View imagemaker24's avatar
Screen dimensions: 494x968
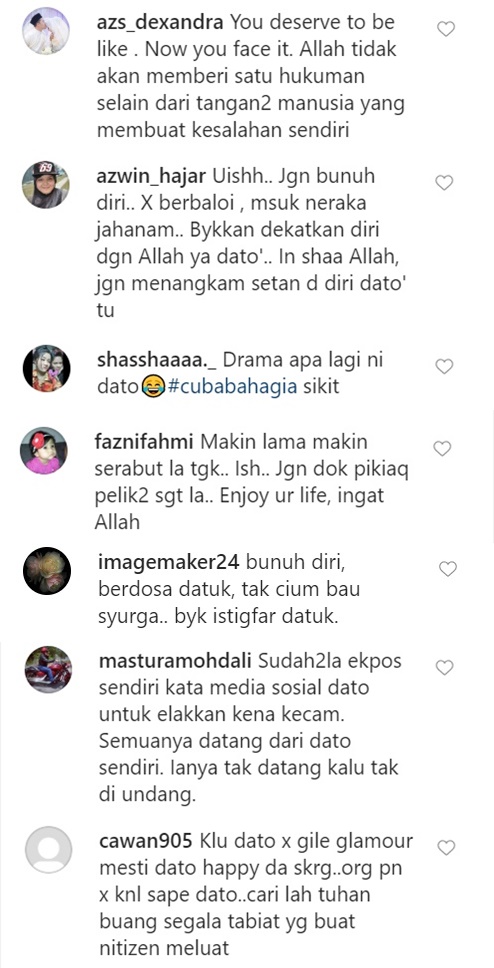[x=47, y=571]
